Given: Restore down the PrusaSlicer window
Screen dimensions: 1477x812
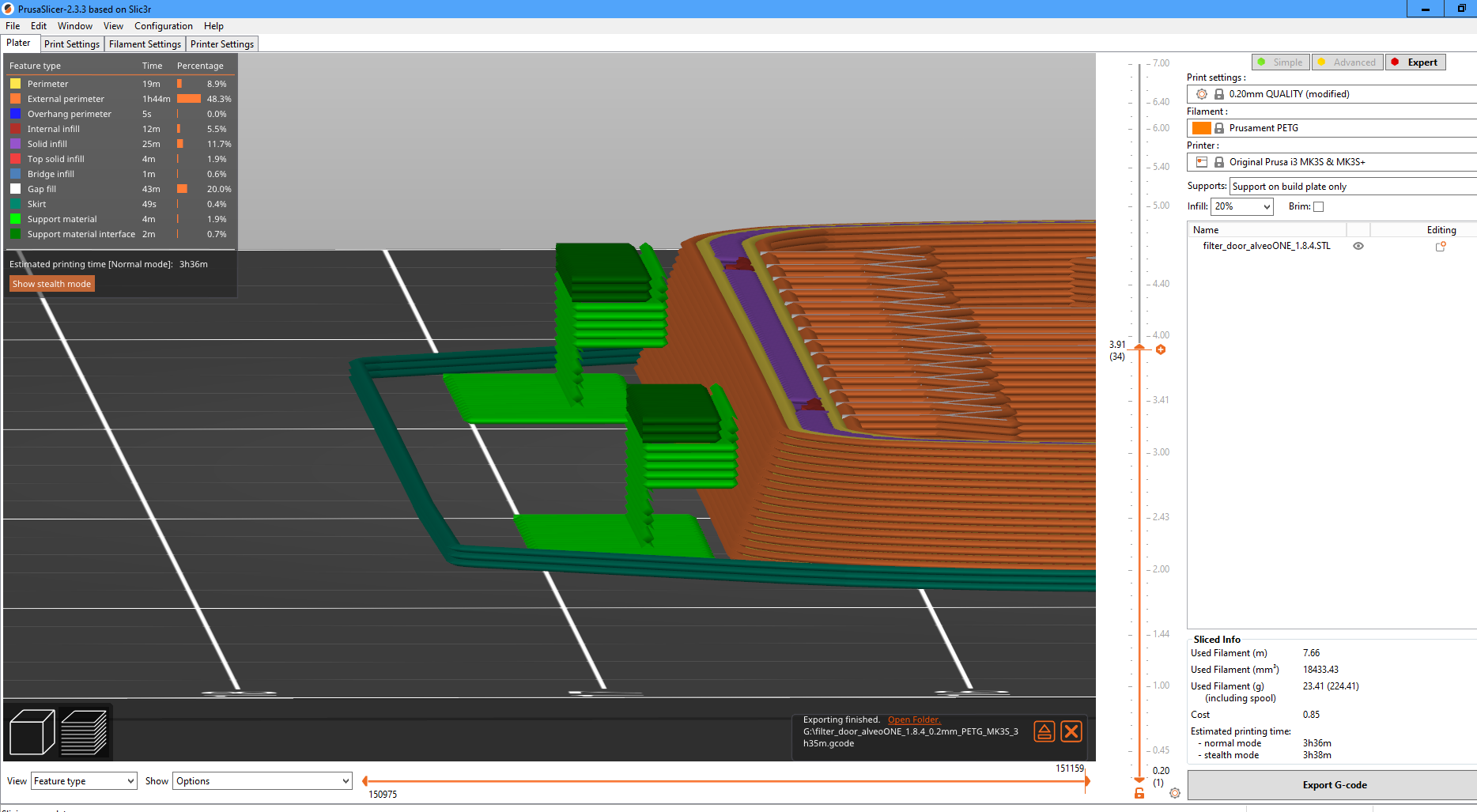Looking at the screenshot, I should pyautogui.click(x=1460, y=9).
